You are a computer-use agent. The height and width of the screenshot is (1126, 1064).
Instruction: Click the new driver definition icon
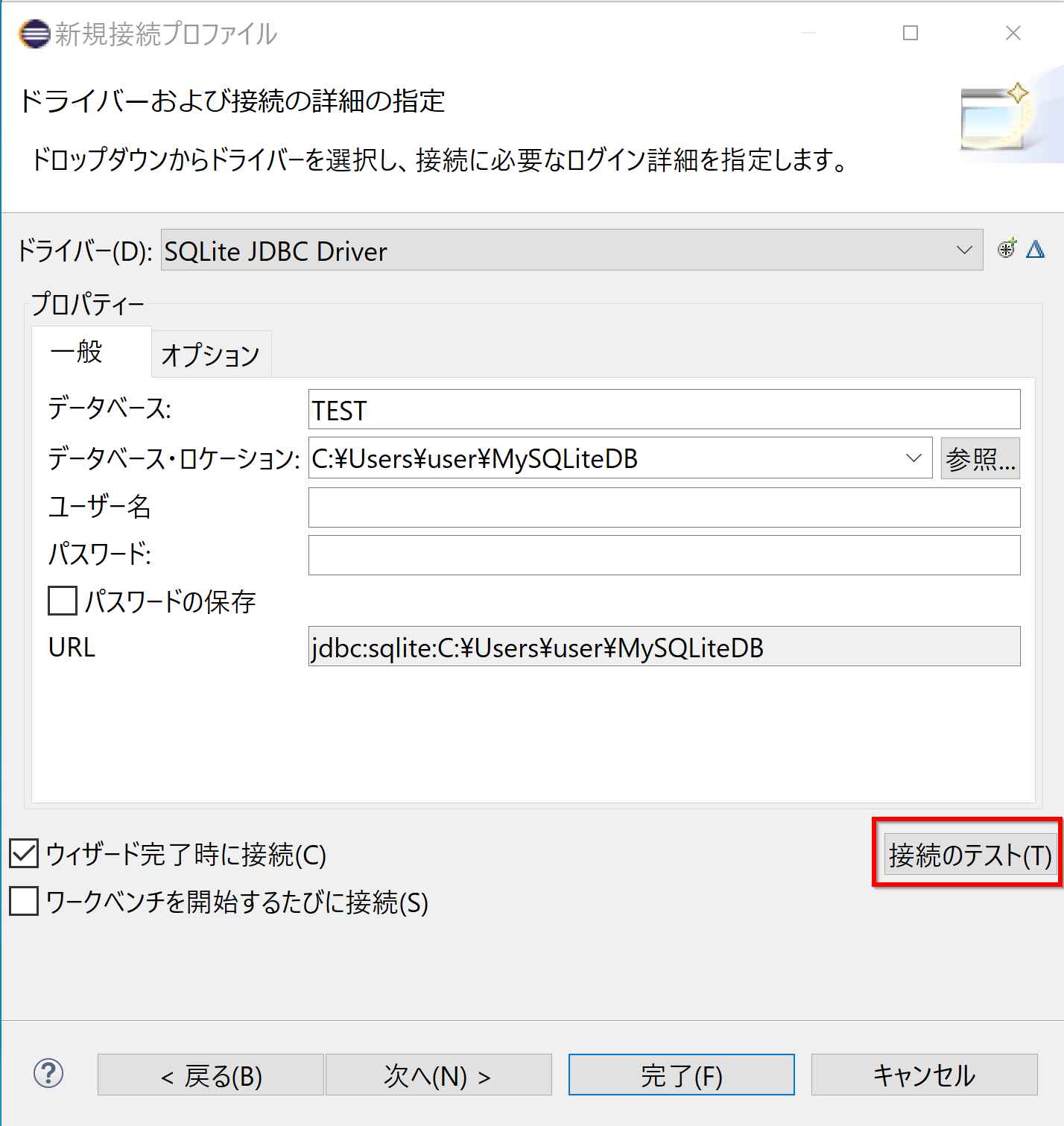(1007, 249)
